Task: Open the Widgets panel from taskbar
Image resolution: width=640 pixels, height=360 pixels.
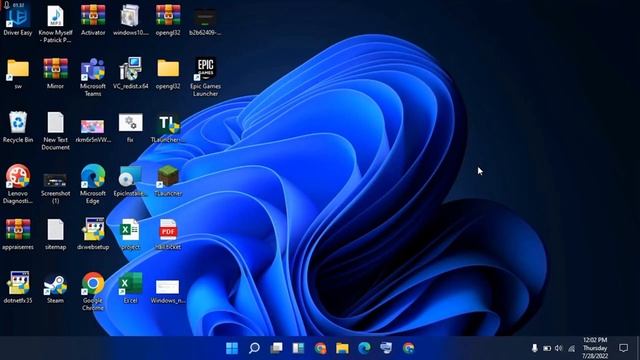Action: [298, 348]
